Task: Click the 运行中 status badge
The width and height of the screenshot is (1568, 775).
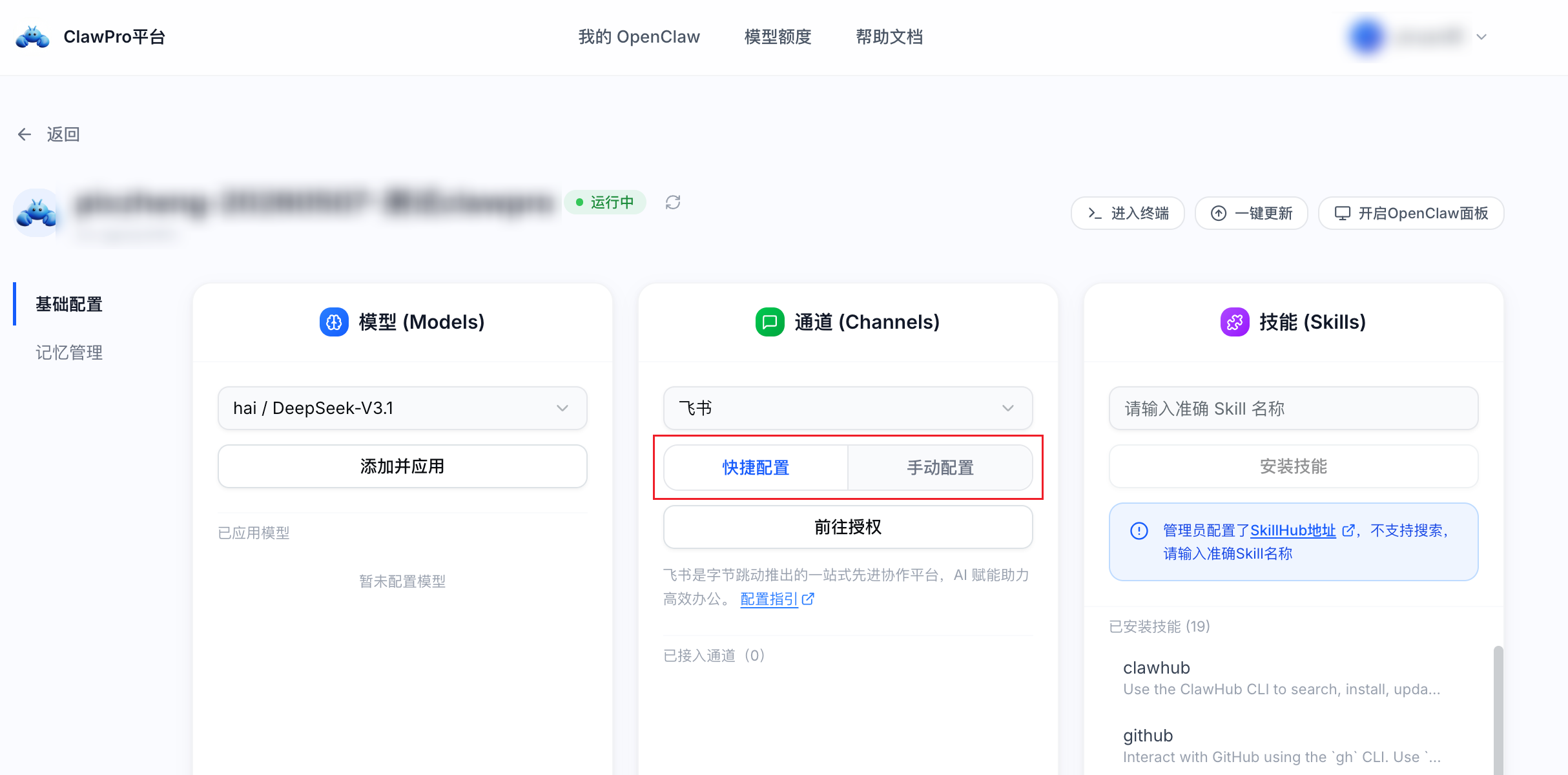Action: point(605,202)
